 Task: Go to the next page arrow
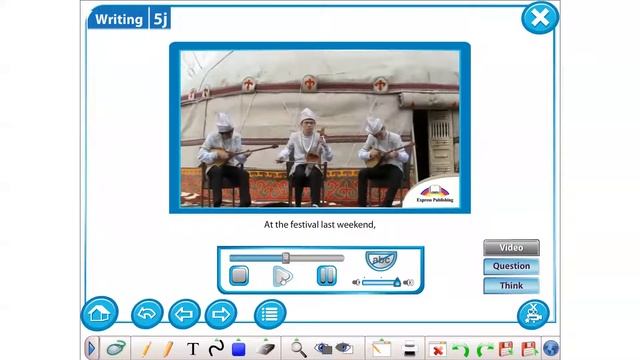(x=221, y=314)
